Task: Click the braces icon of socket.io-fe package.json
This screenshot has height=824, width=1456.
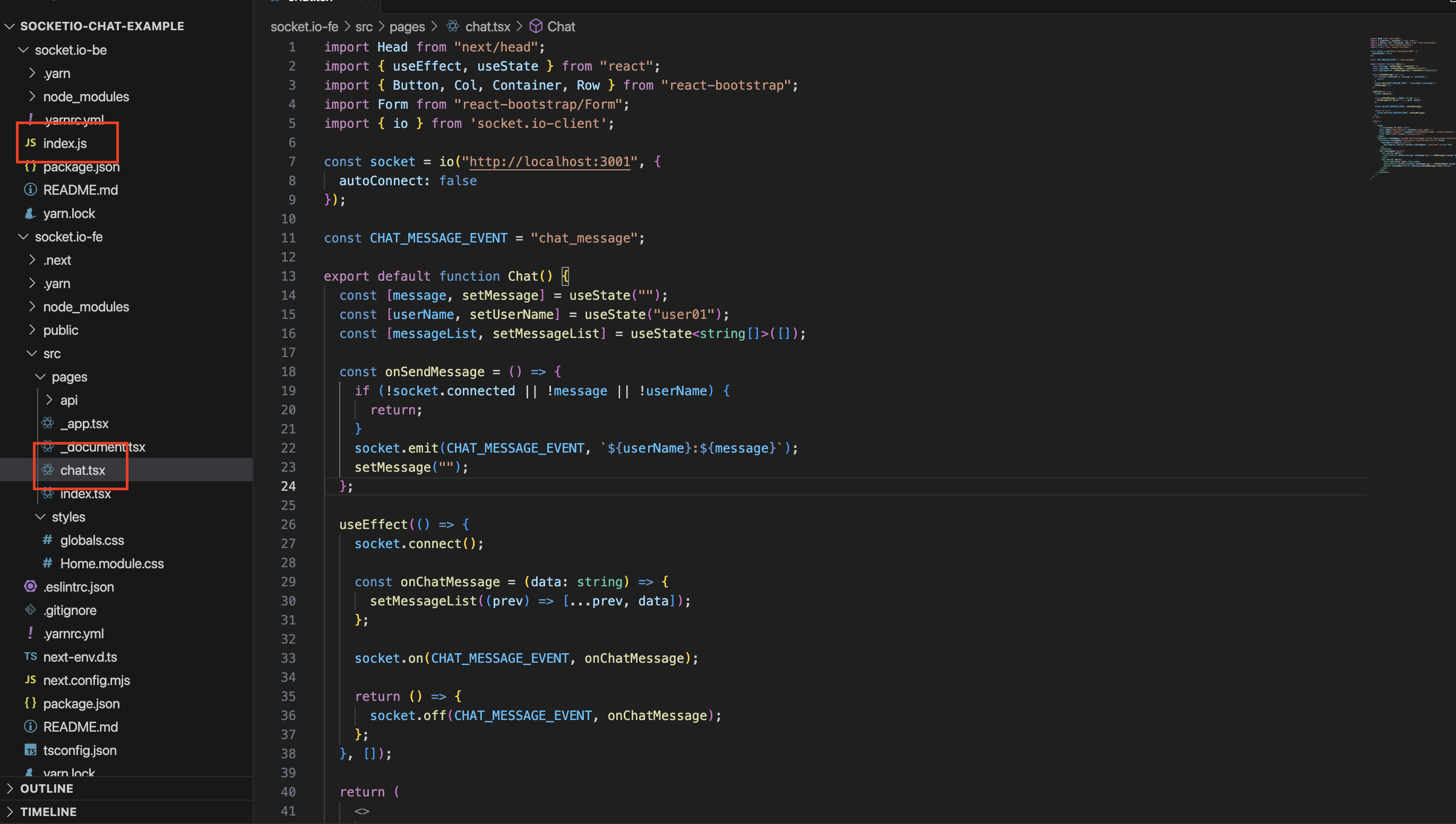Action: 31,703
